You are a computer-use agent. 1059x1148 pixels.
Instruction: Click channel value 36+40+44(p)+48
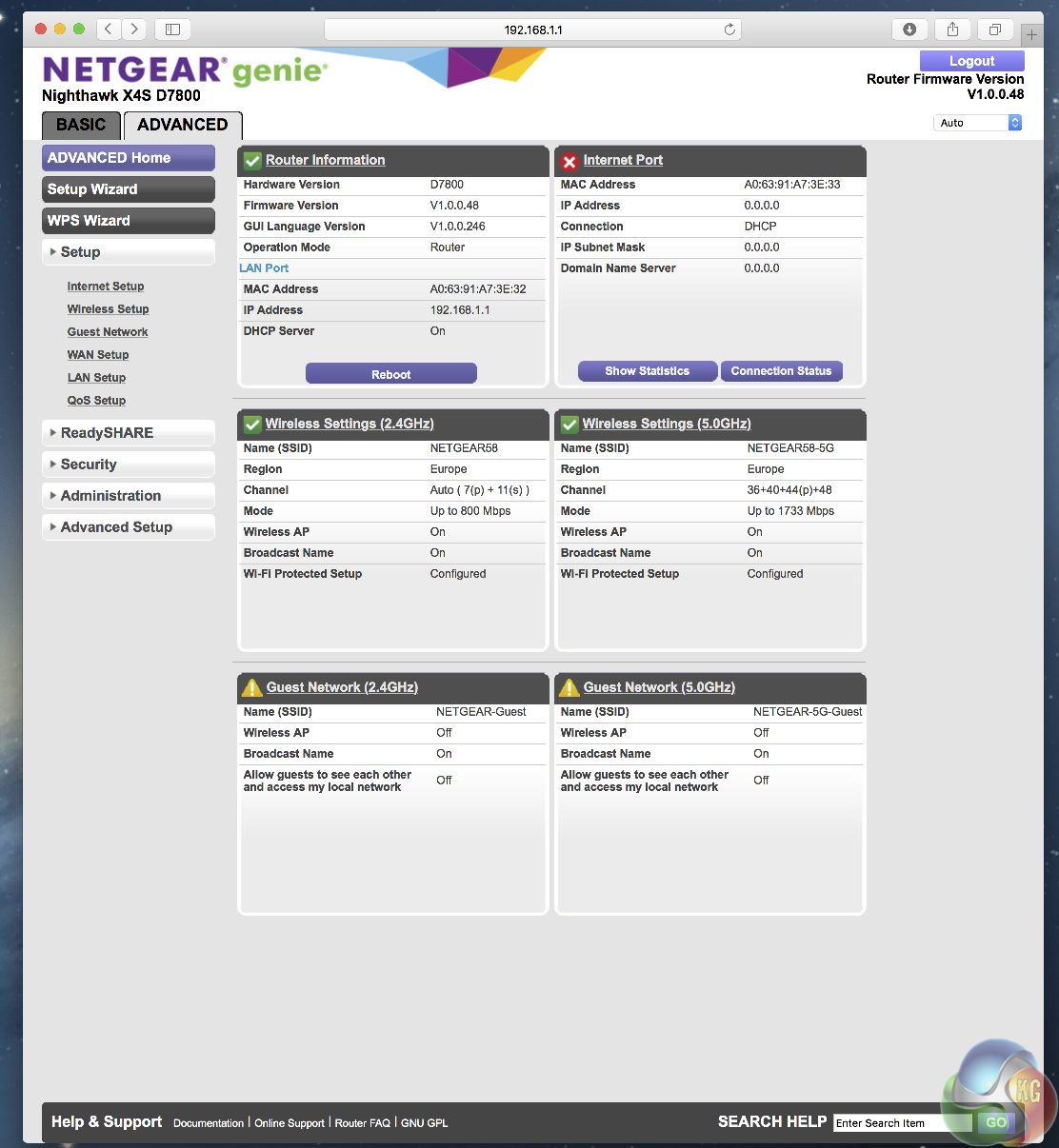click(789, 490)
